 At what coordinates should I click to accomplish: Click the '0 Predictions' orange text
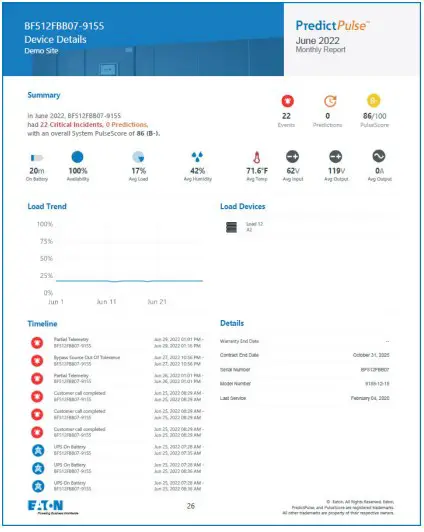pyautogui.click(x=126, y=125)
